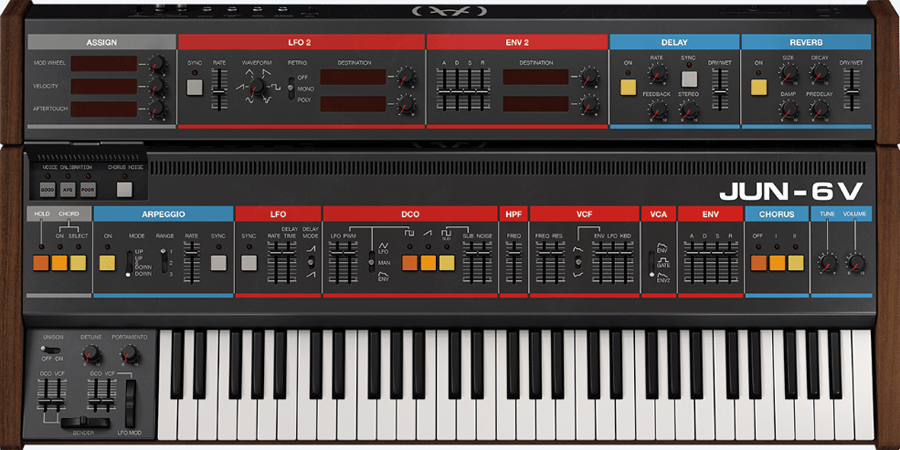Viewport: 900px width, 450px height.
Task: Select AVG voice calibration
Action: (68, 190)
